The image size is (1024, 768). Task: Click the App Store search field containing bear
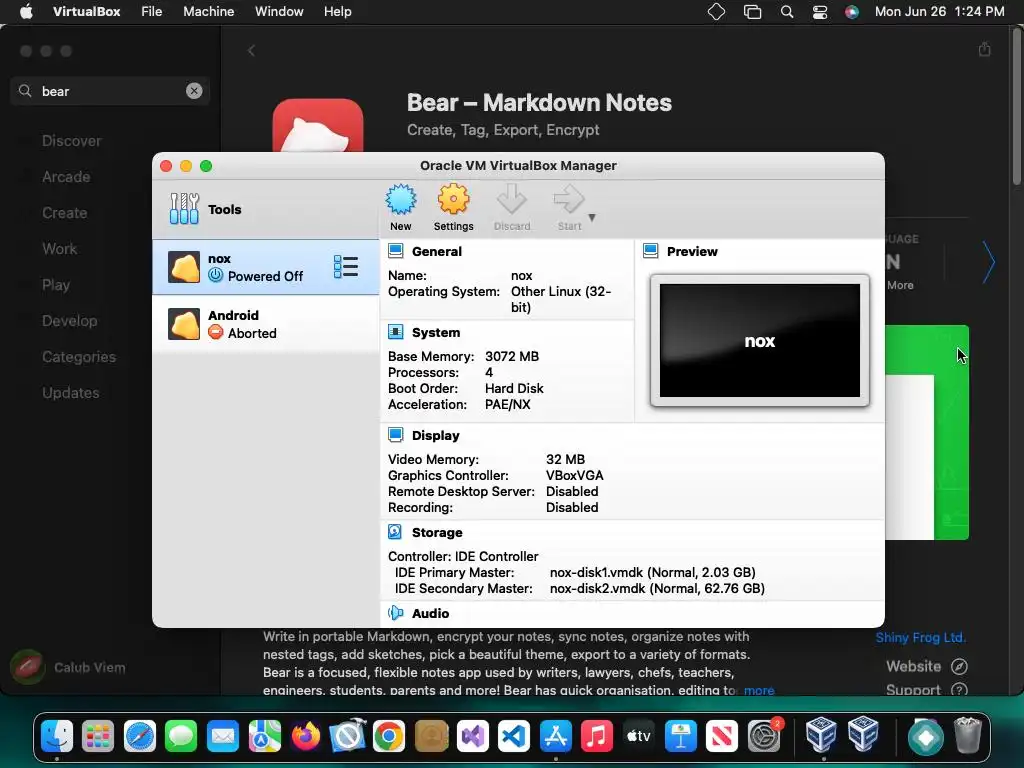tap(110, 91)
